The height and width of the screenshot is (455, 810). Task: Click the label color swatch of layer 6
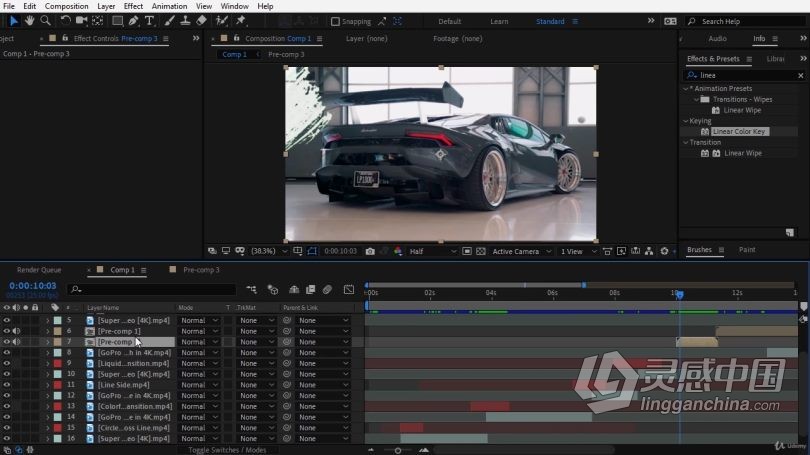[57, 331]
